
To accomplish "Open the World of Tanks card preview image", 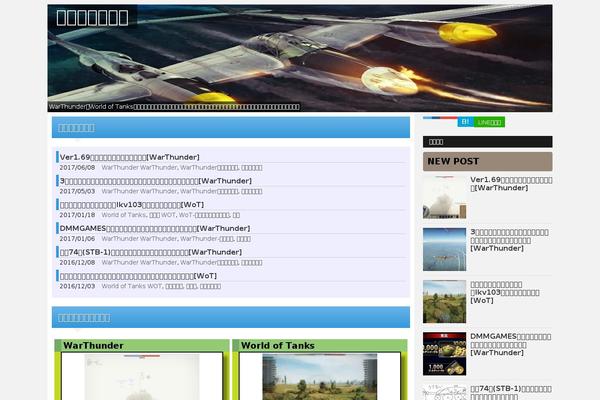I will point(320,377).
